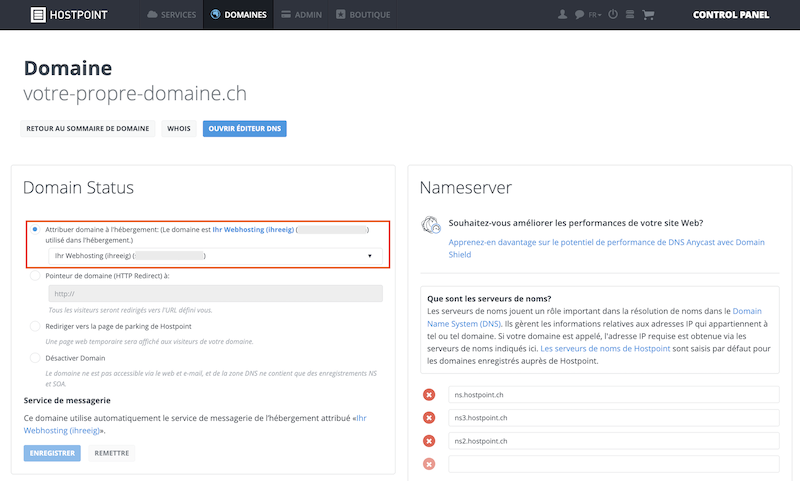Image resolution: width=800 pixels, height=481 pixels.
Task: Click Control Panel in the header
Action: 731,15
